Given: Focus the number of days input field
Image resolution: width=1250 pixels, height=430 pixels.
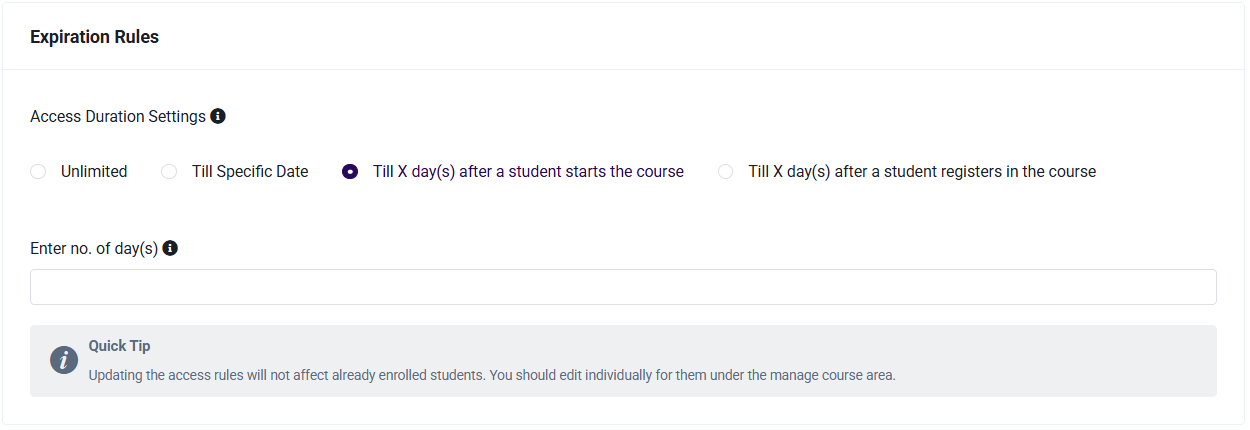Looking at the screenshot, I should click(x=623, y=287).
